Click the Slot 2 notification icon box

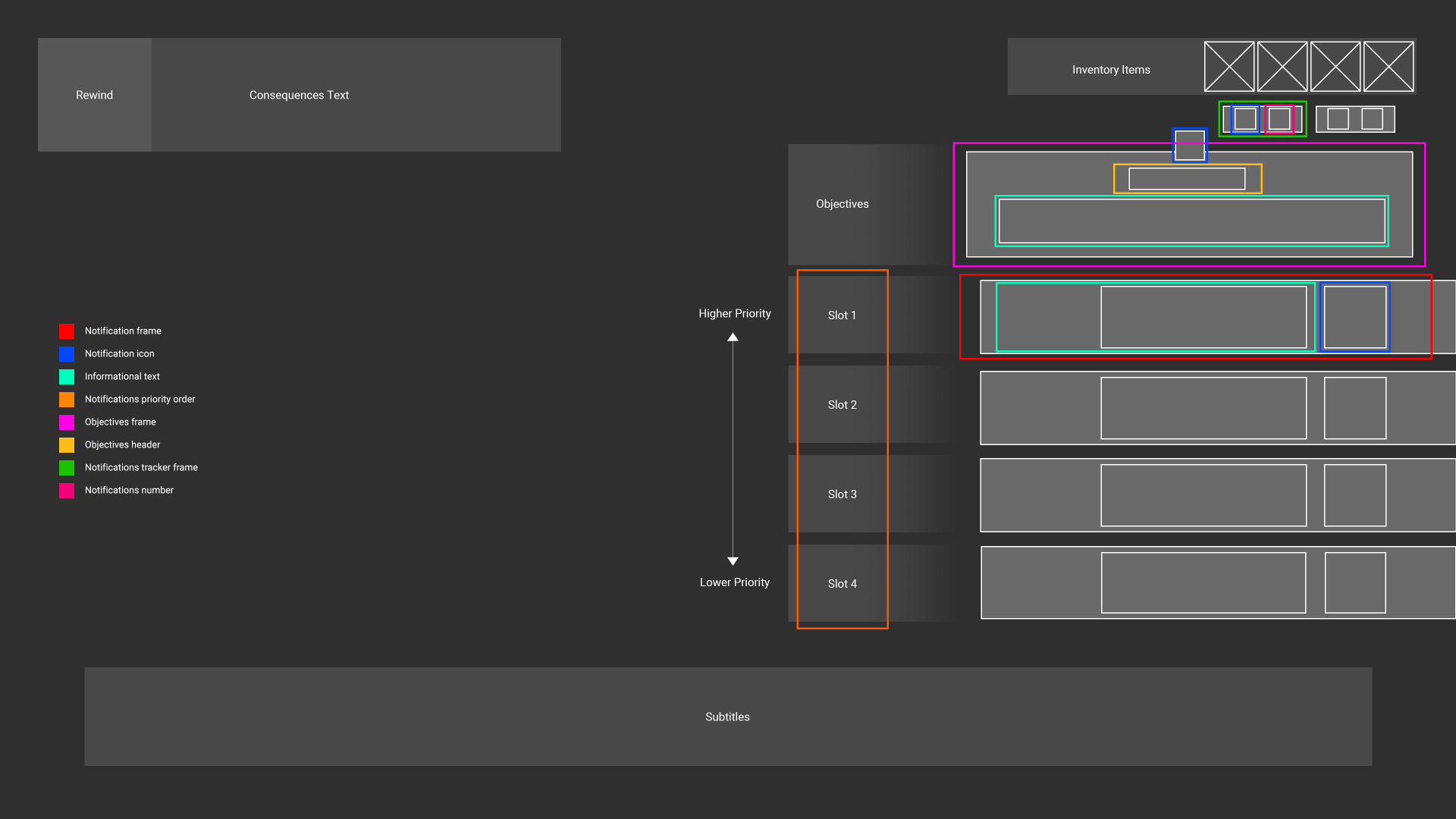tap(1355, 408)
